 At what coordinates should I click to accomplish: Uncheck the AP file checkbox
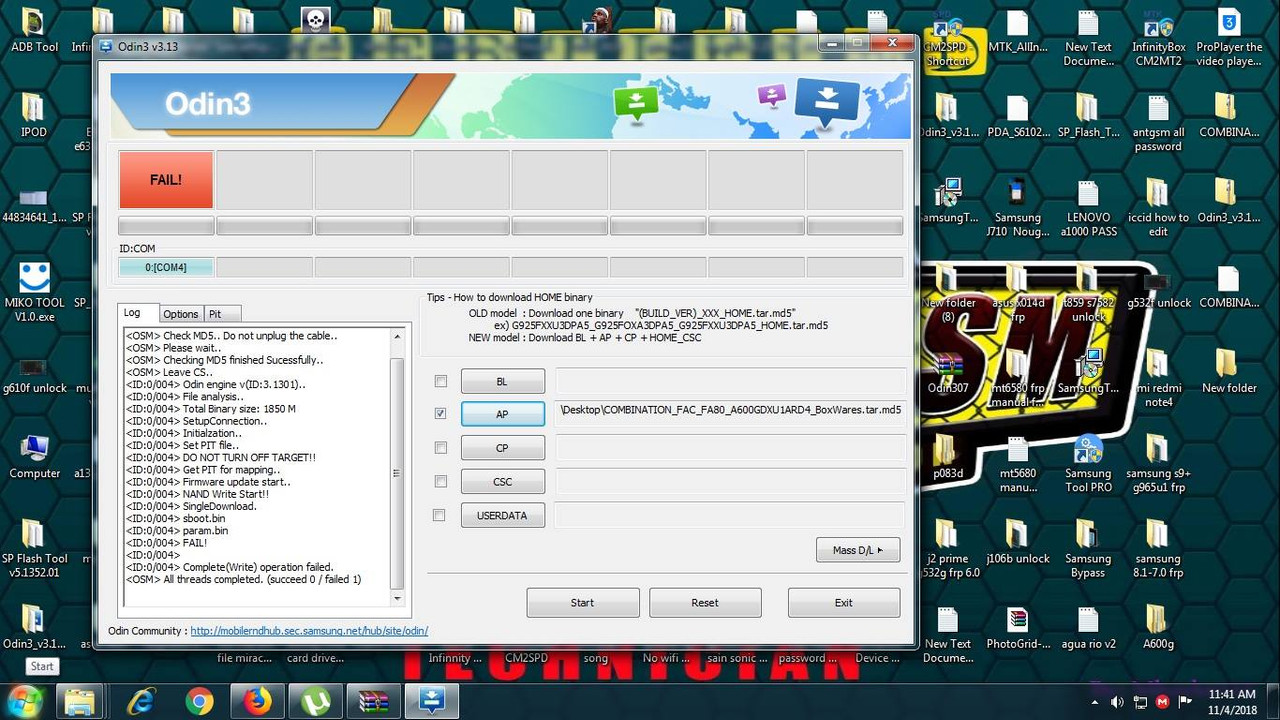440,413
